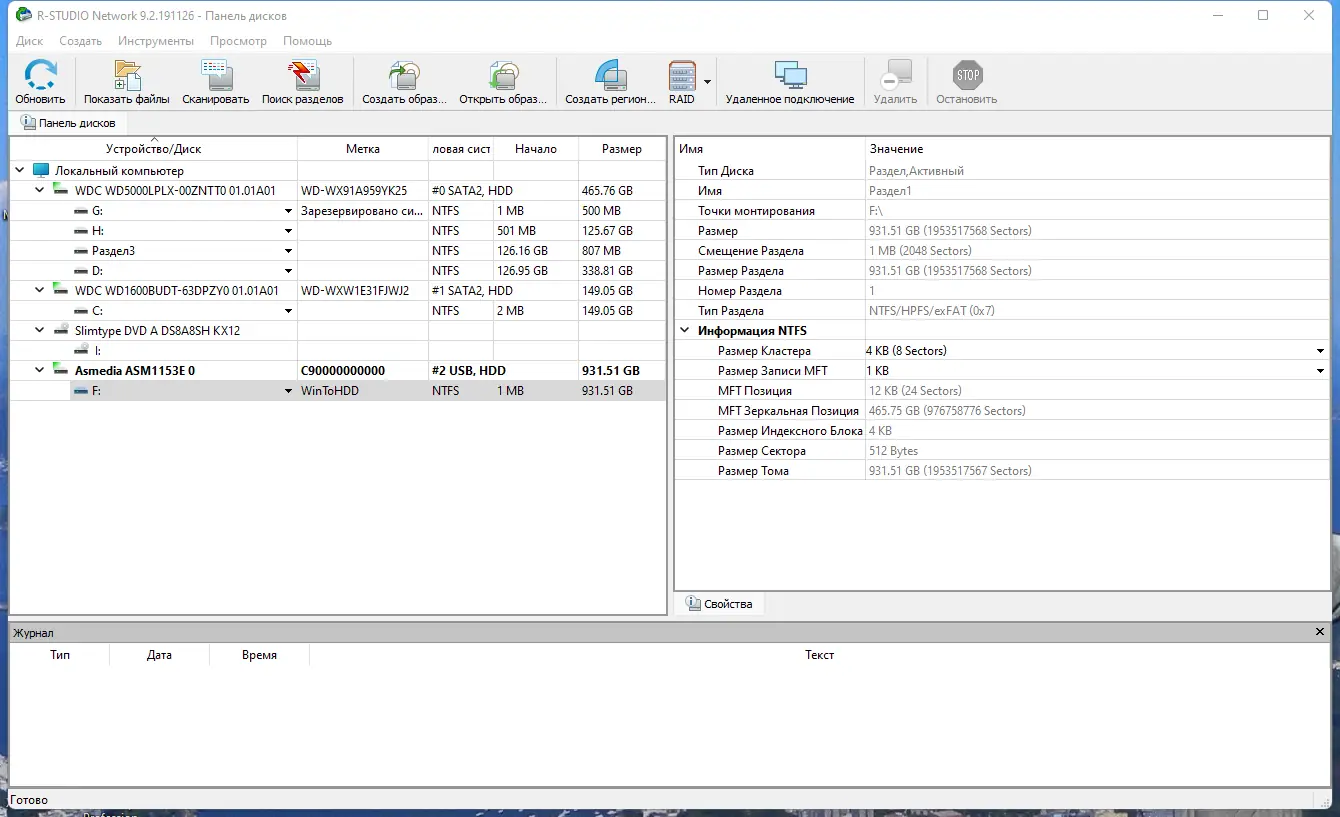The image size is (1340, 817).
Task: Open Удаленное подключение remote connection
Action: tap(790, 77)
